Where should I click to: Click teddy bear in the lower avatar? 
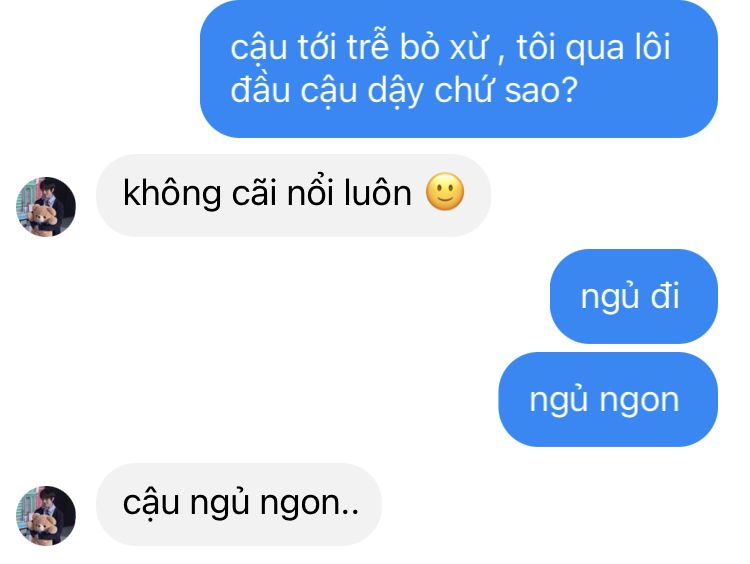click(44, 527)
